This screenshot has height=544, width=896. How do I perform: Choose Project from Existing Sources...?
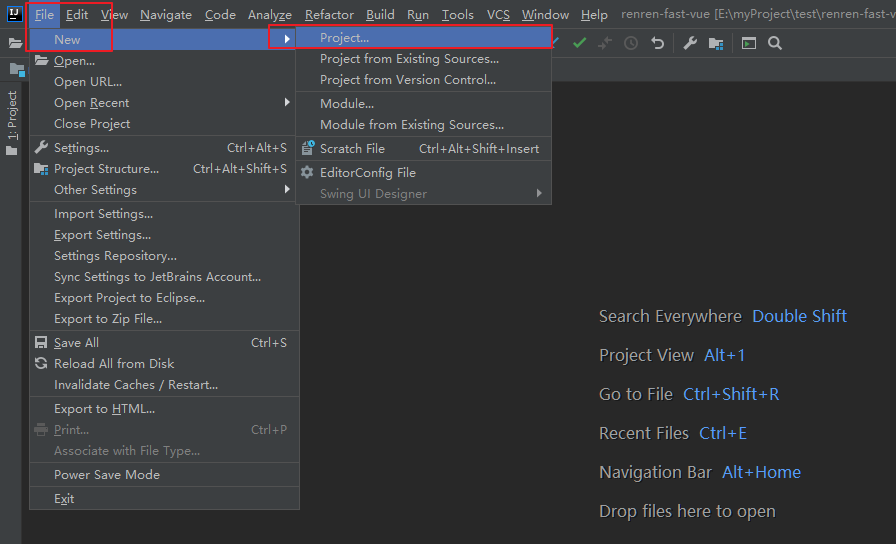click(423, 59)
